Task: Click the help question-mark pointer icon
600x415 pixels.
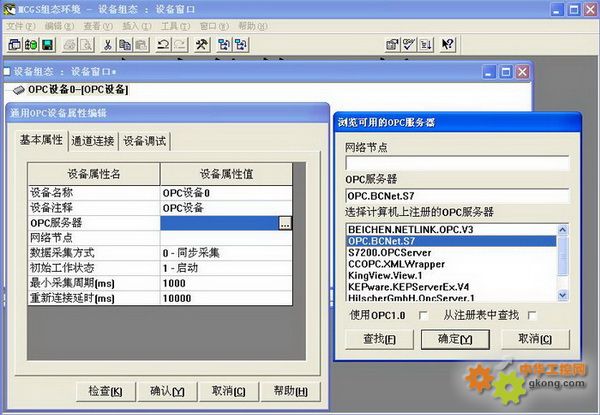Action: [x=448, y=45]
